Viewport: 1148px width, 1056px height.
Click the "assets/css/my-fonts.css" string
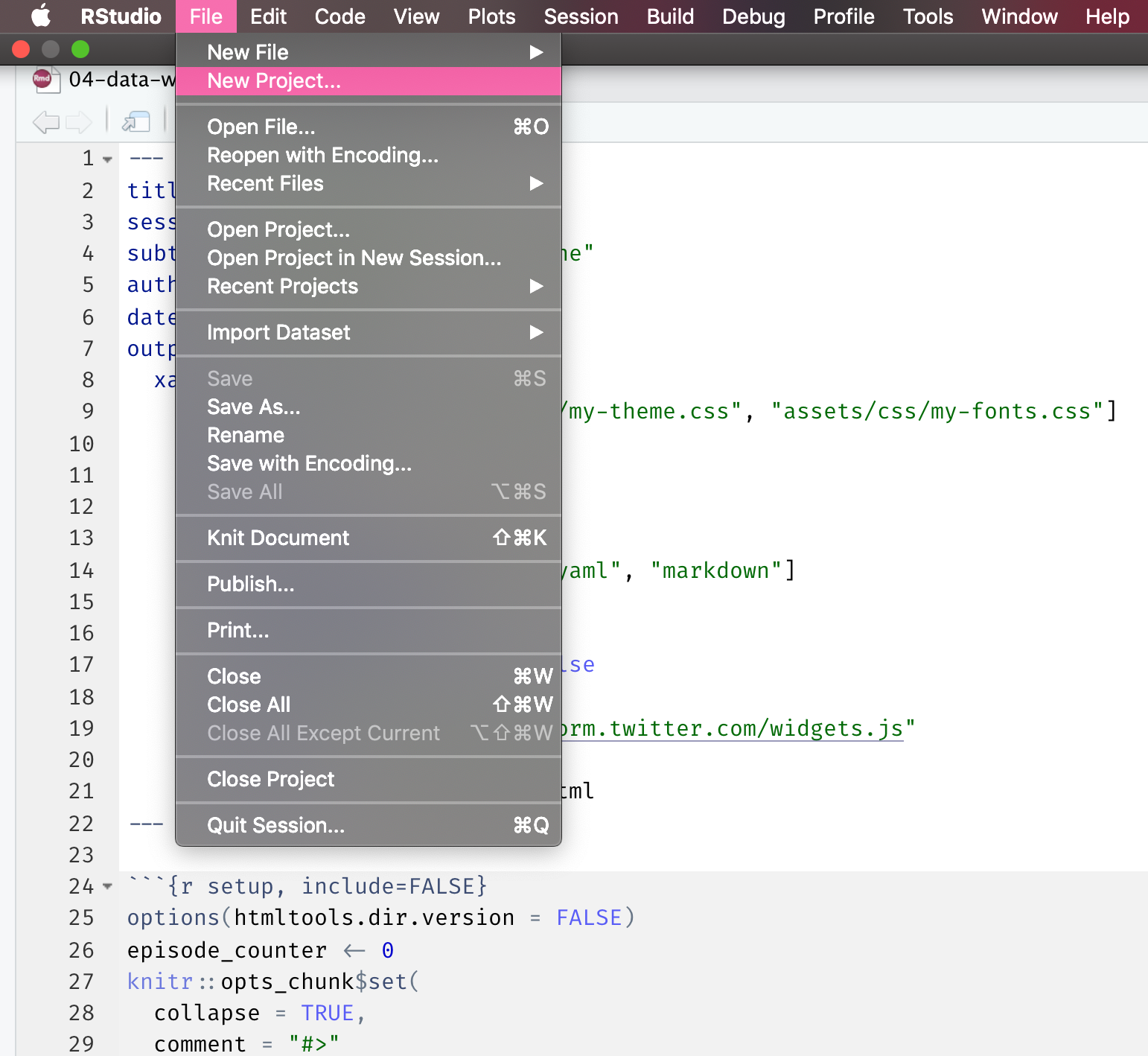tap(937, 411)
